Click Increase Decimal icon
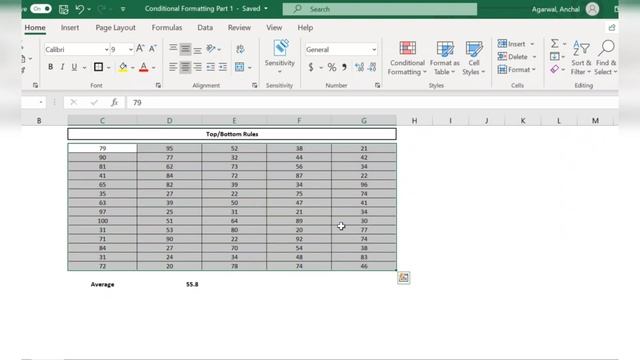Image resolution: width=640 pixels, height=360 pixels. tap(359, 67)
